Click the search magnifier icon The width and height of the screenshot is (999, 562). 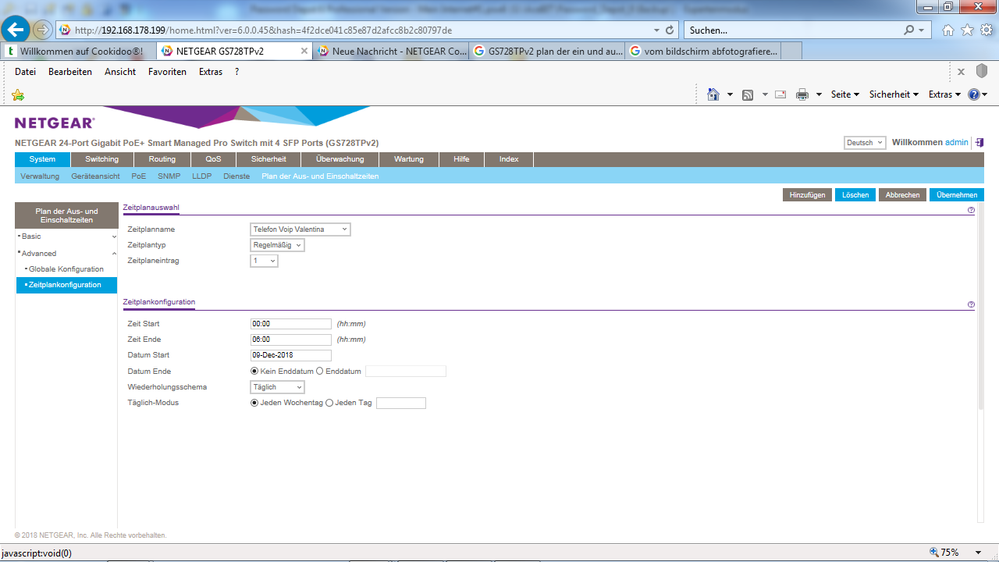pyautogui.click(x=909, y=30)
